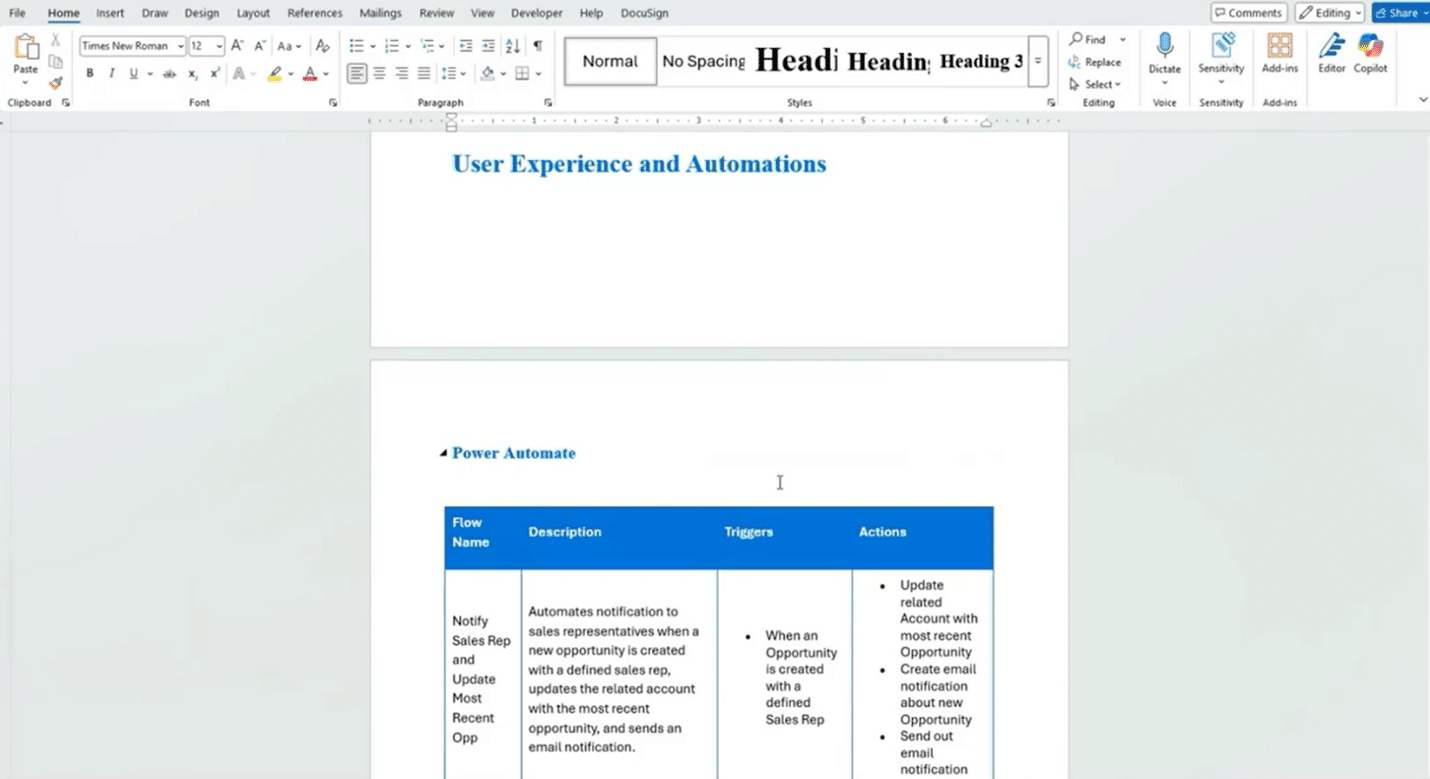The image size is (1430, 779).
Task: Open the font size dropdown
Action: 219,46
